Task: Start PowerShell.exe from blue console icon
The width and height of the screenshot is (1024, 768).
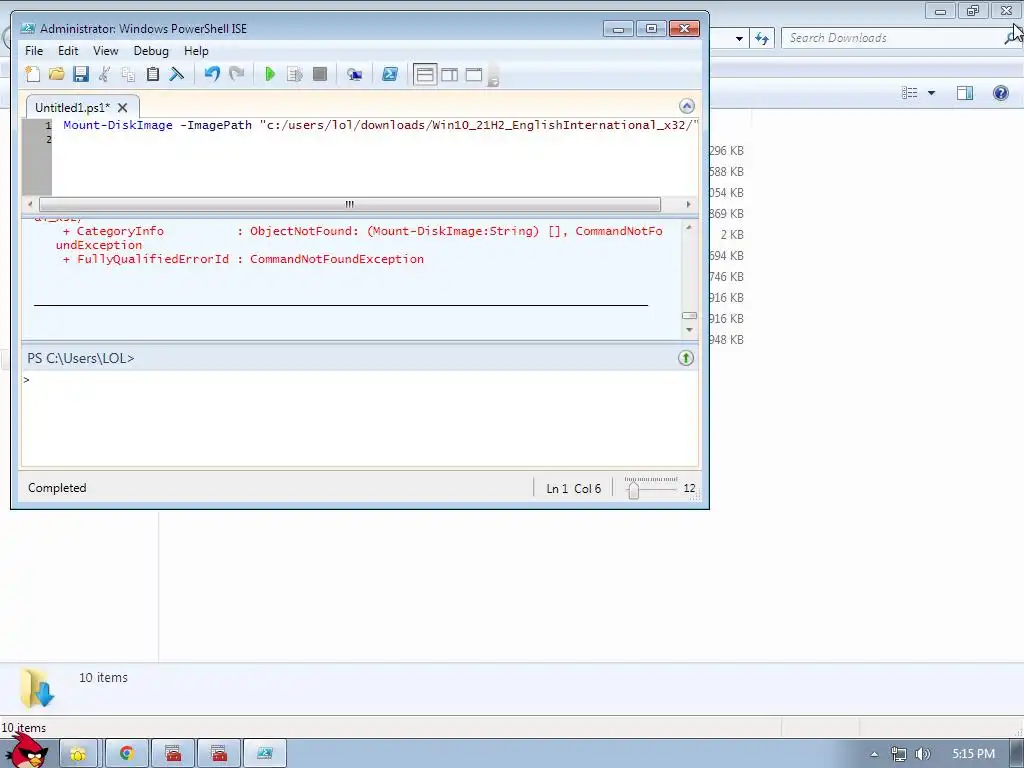Action: coord(390,74)
